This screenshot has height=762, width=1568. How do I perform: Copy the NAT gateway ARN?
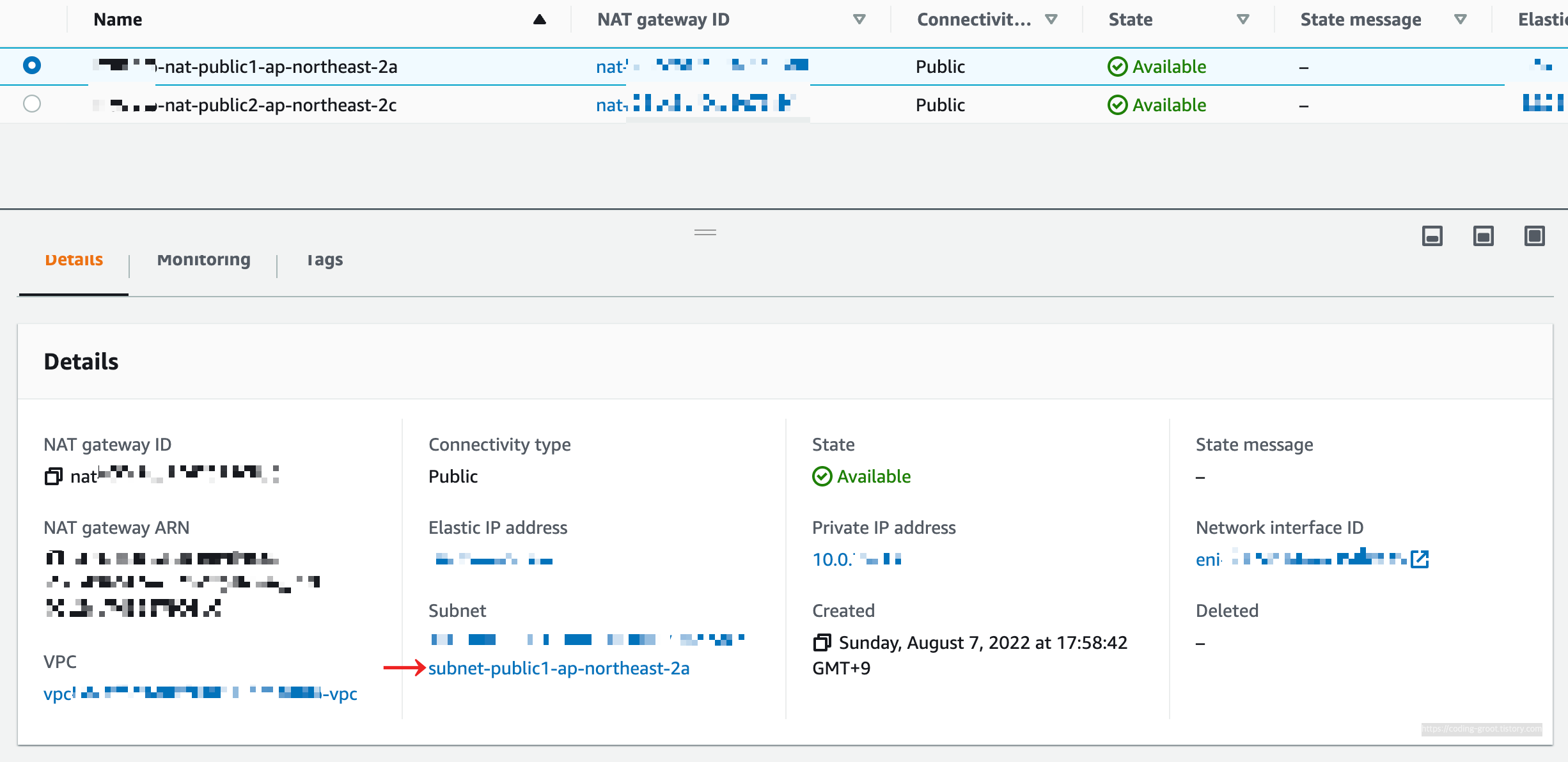(55, 558)
